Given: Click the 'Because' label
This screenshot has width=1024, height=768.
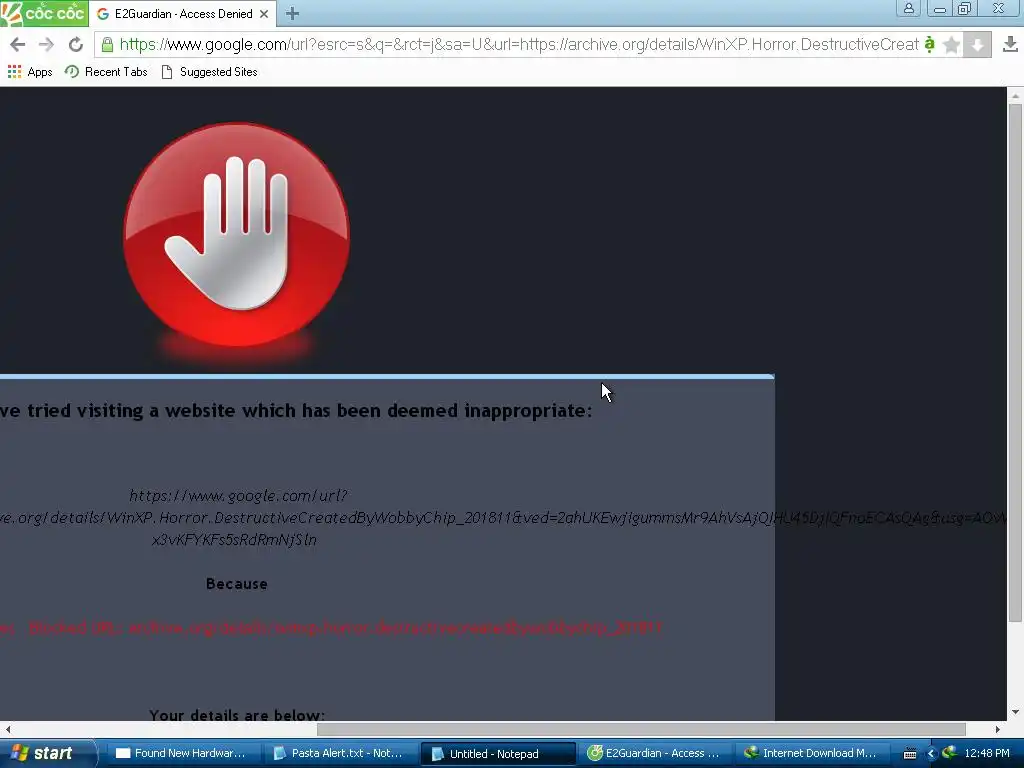Looking at the screenshot, I should [236, 584].
